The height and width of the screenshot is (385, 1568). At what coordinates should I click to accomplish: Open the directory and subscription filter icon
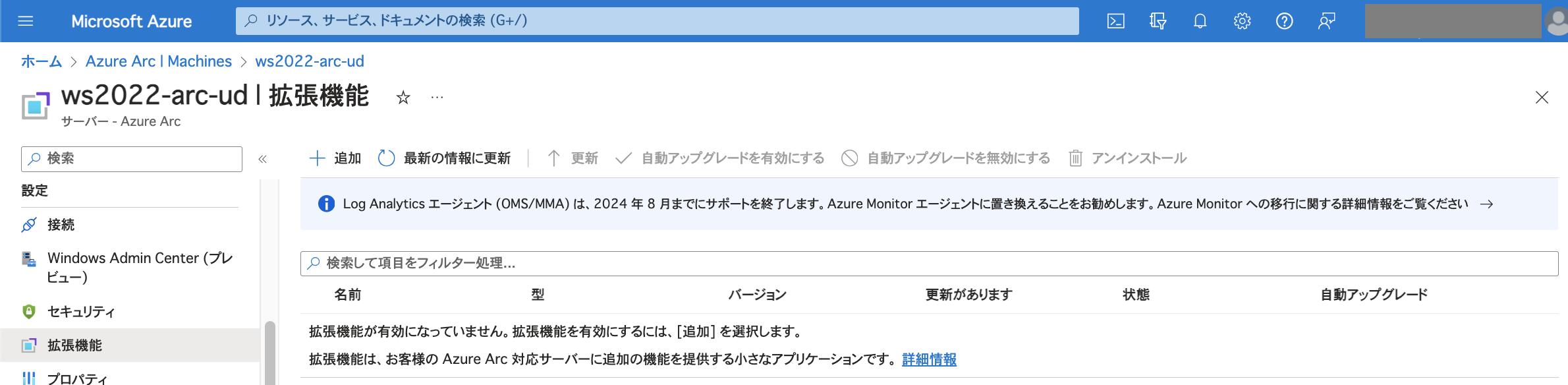pyautogui.click(x=1158, y=21)
